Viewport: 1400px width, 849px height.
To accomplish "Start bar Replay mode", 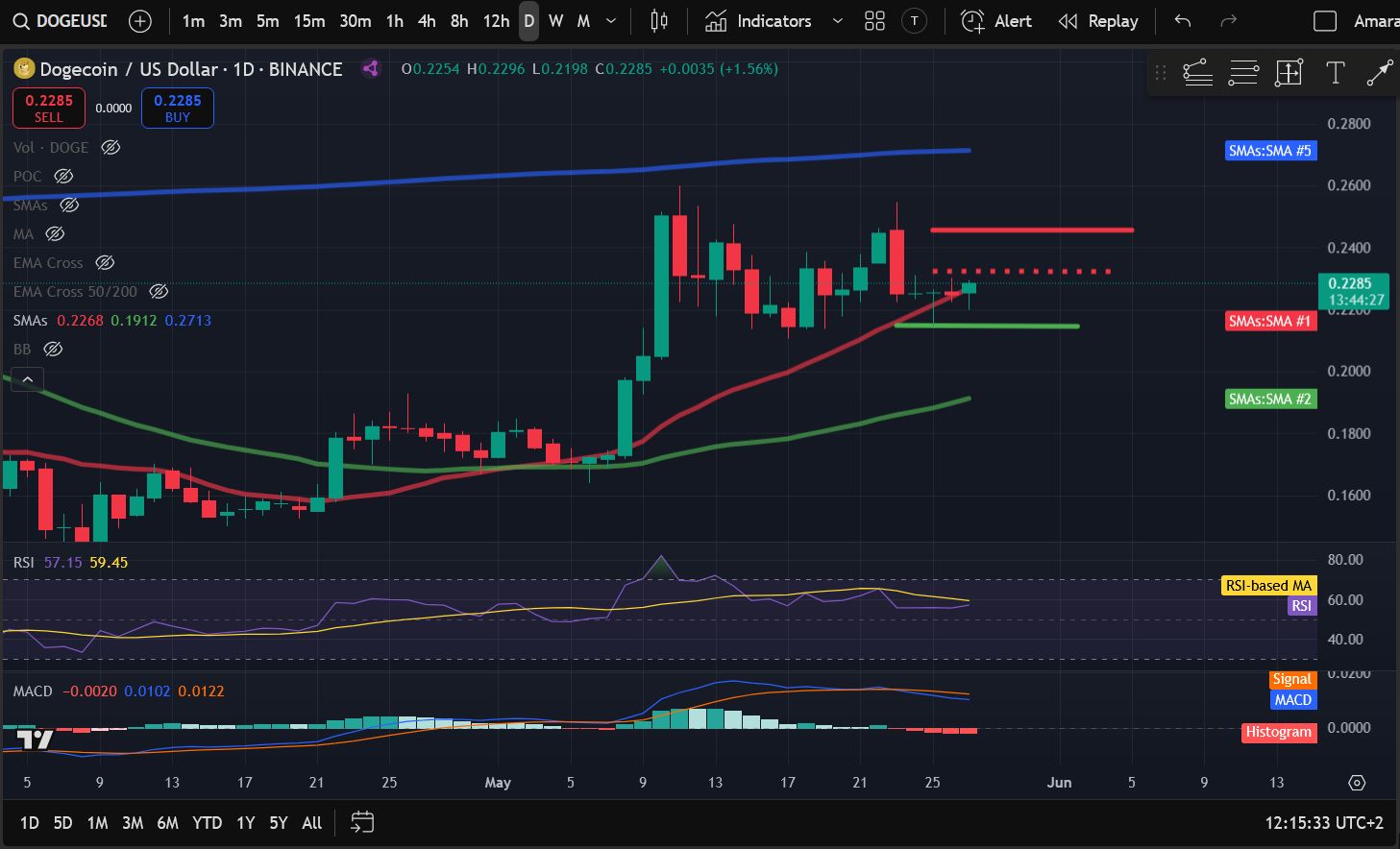I will click(1097, 21).
